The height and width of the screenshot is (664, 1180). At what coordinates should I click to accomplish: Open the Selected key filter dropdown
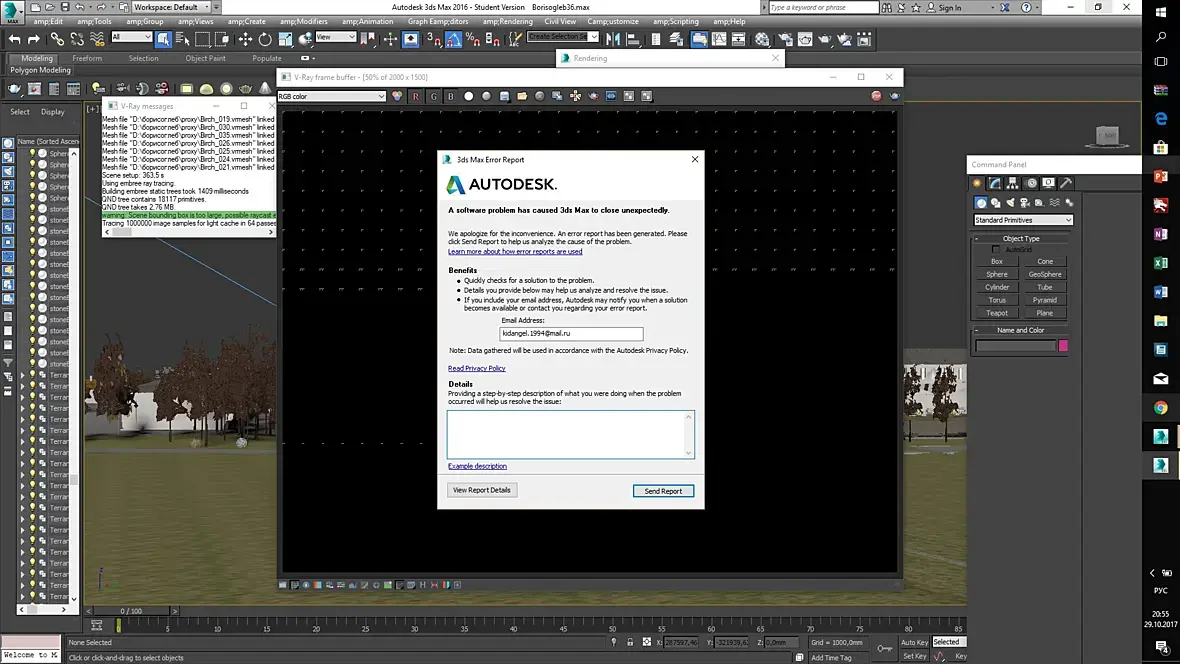pyautogui.click(x=949, y=642)
